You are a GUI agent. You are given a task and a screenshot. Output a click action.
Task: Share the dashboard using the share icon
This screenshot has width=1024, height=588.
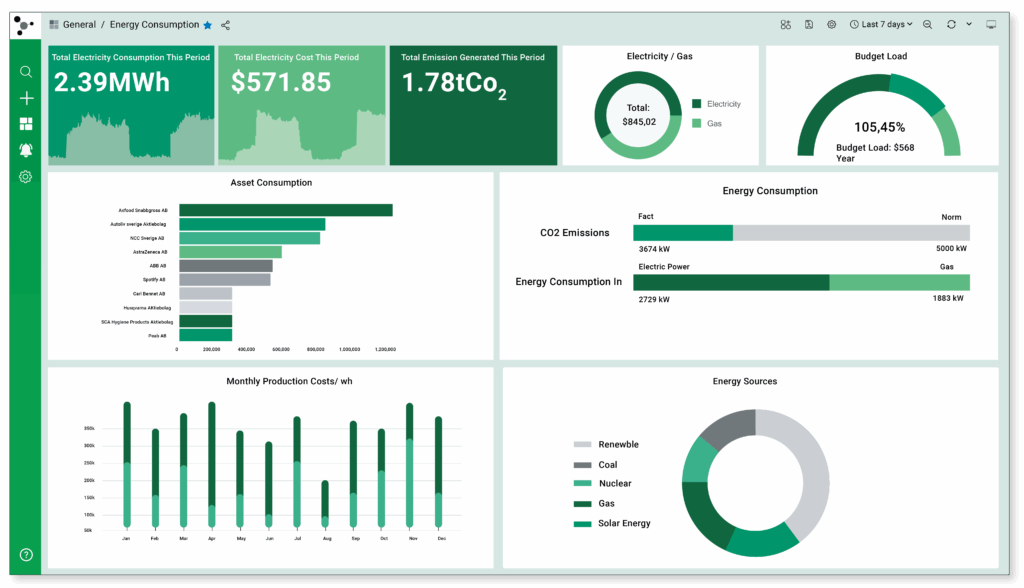(x=225, y=25)
